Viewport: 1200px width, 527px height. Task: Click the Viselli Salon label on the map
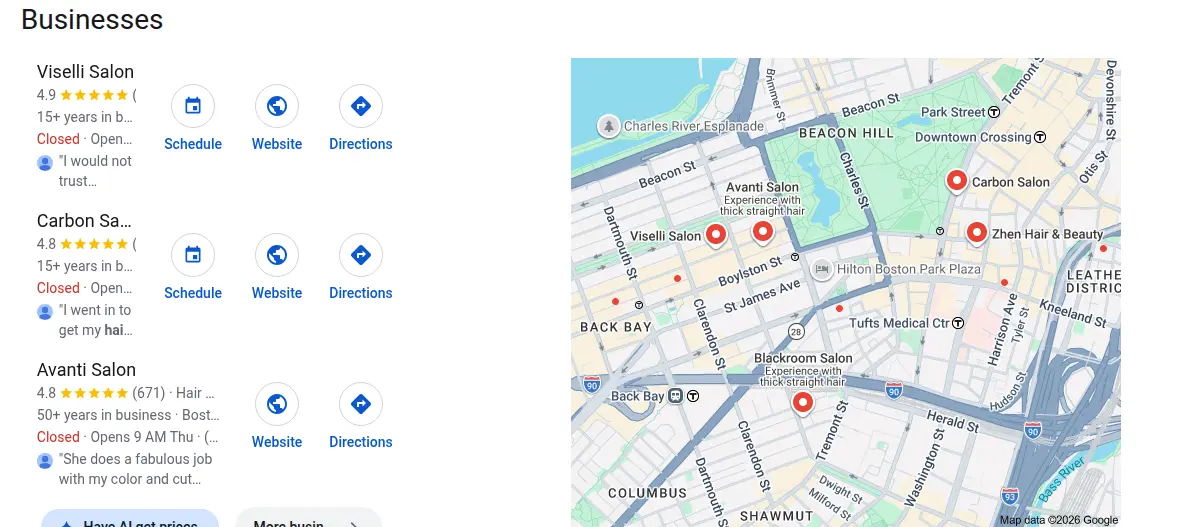click(x=665, y=236)
